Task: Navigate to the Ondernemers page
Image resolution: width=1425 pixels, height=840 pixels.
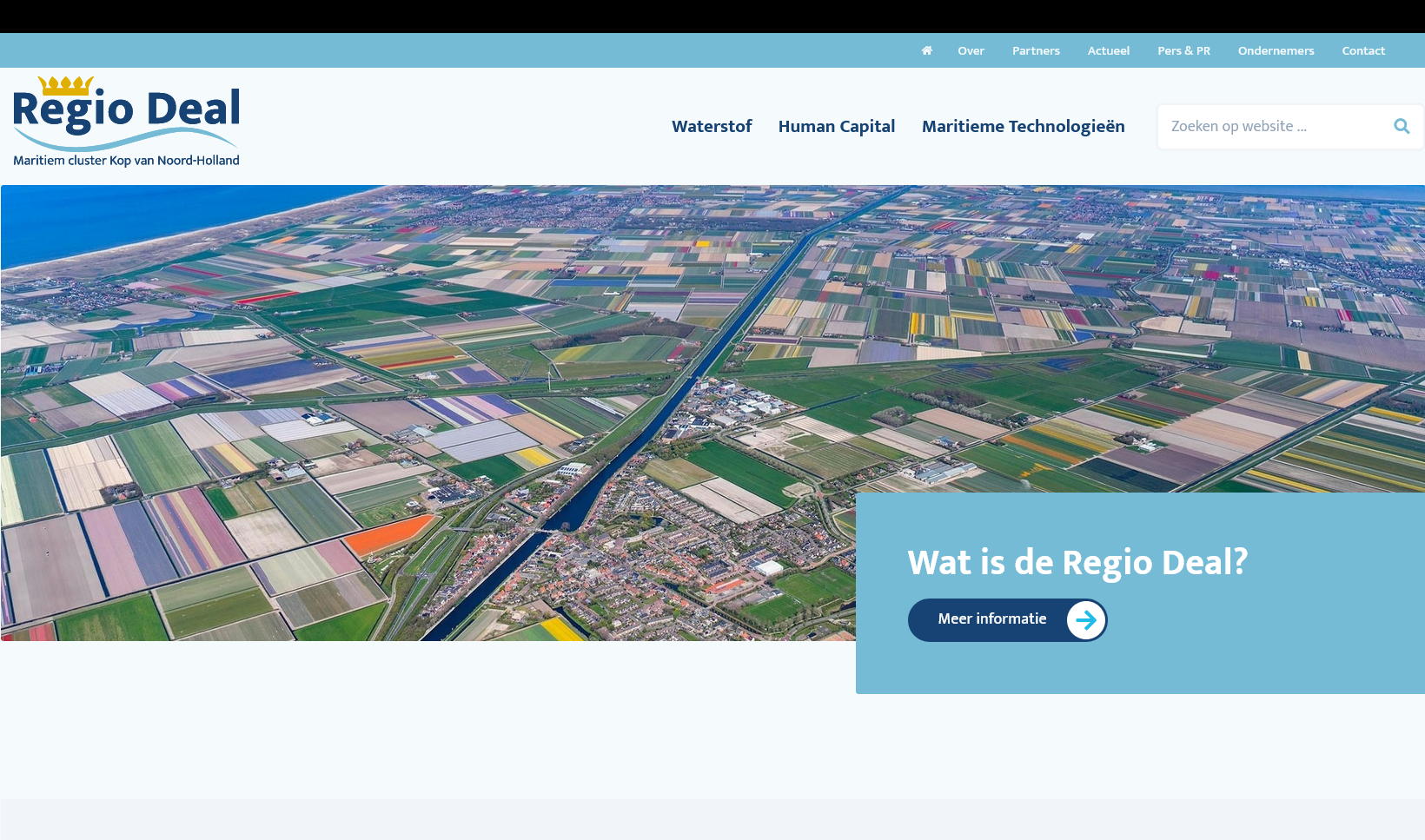Action: (x=1276, y=50)
